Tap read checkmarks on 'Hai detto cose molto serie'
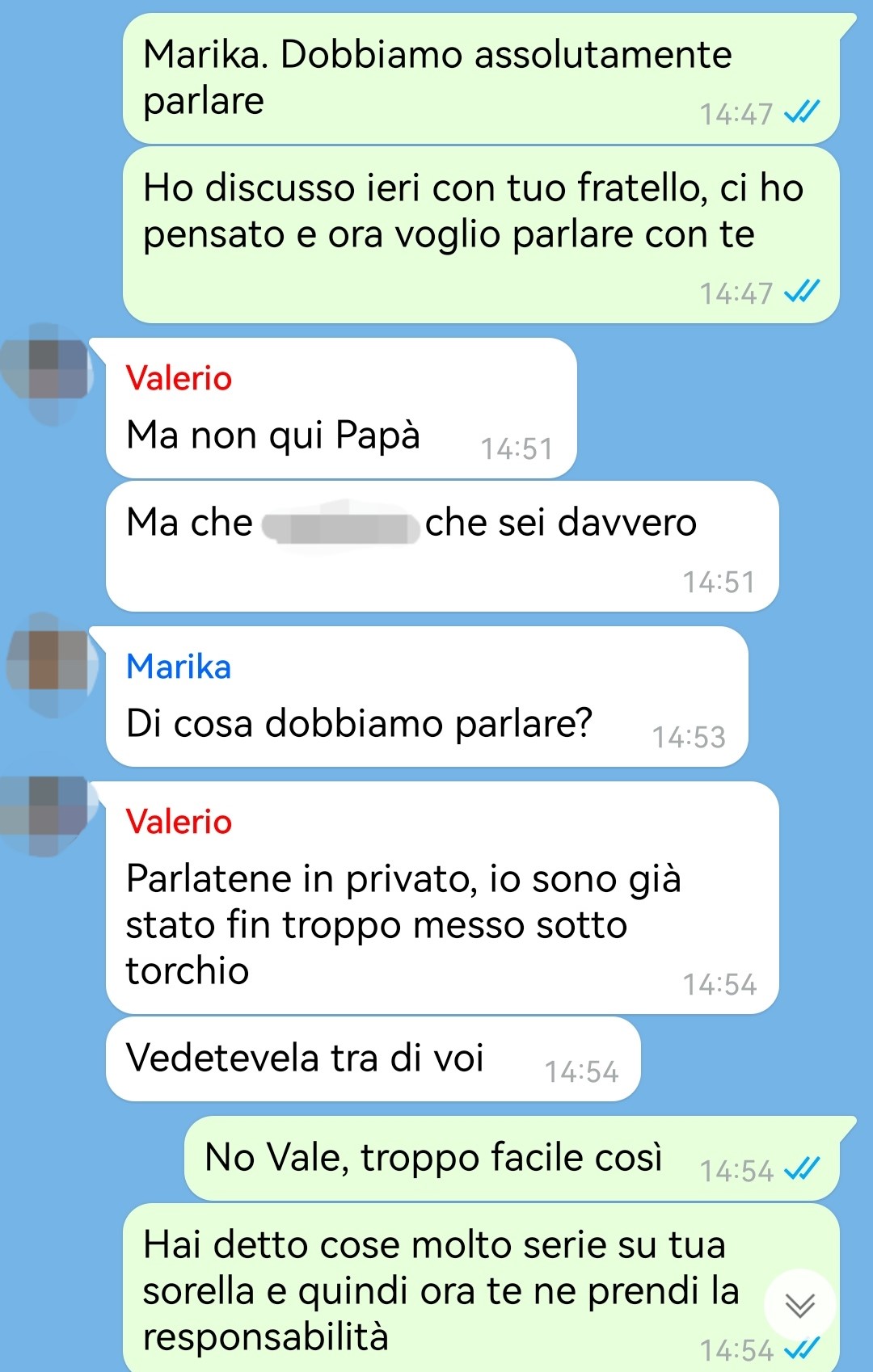Viewport: 873px width, 1372px height. point(803,1349)
